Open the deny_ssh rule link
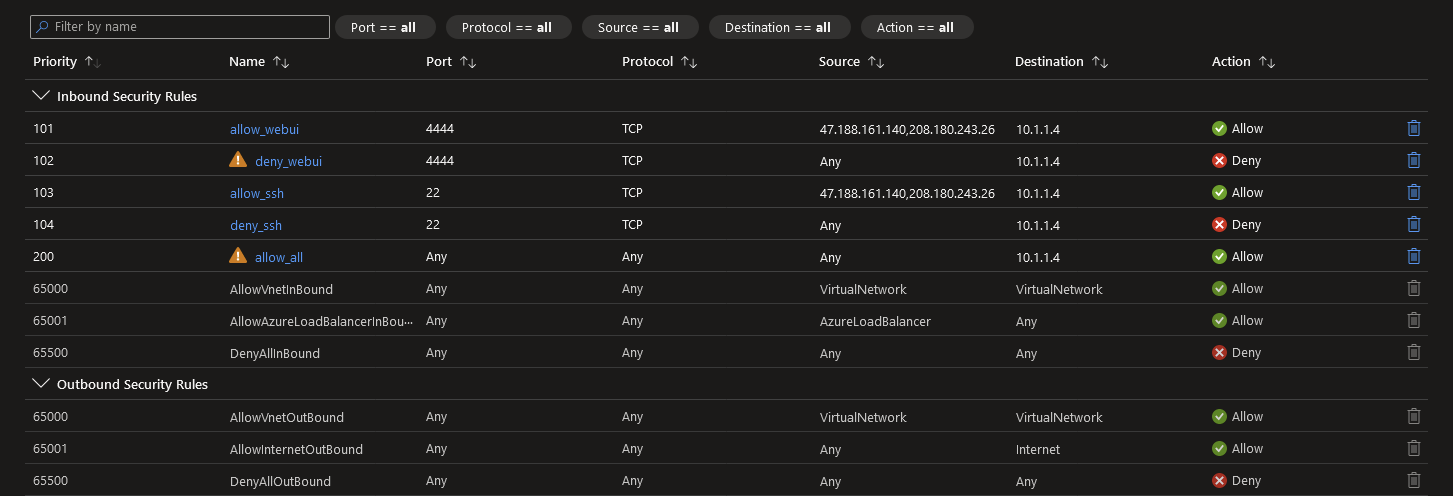Viewport: 1453px width, 496px height. point(256,225)
